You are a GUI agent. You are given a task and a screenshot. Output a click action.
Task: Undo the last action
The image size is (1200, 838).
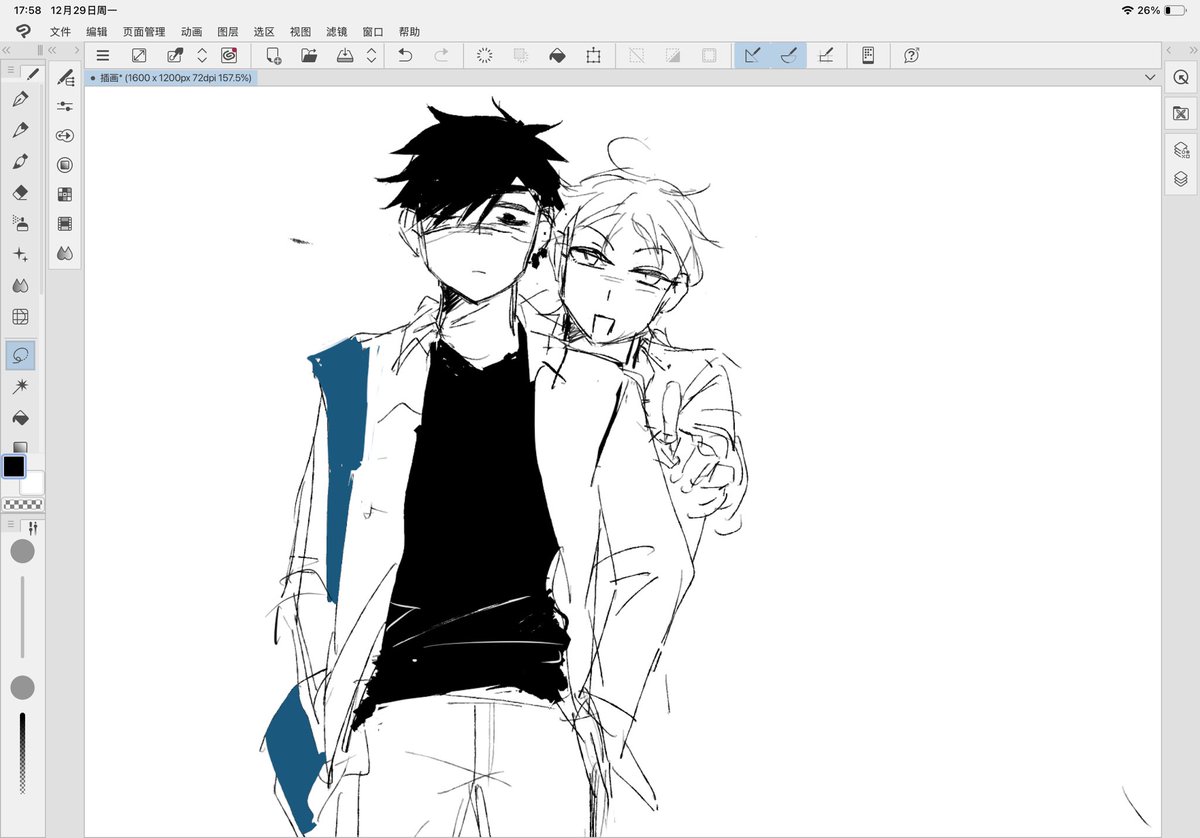pyautogui.click(x=405, y=56)
